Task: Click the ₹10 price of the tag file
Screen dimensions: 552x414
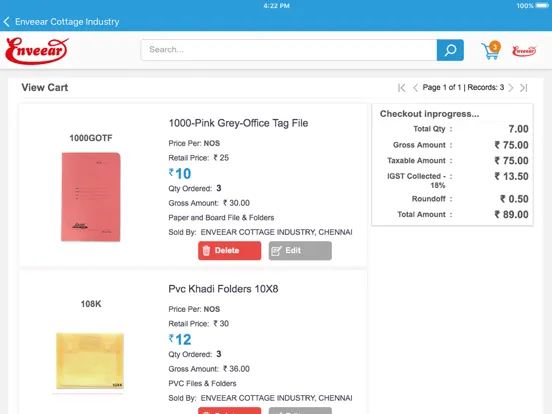Action: 180,174
